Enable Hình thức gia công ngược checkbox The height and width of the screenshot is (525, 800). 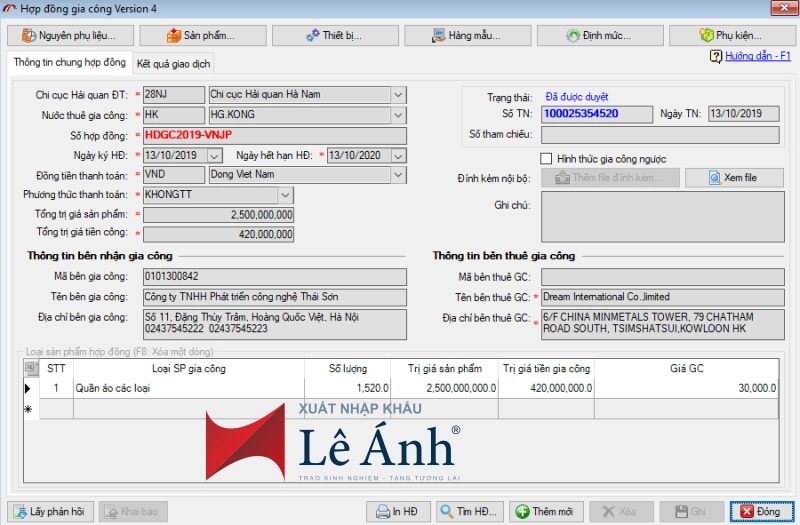(x=546, y=158)
